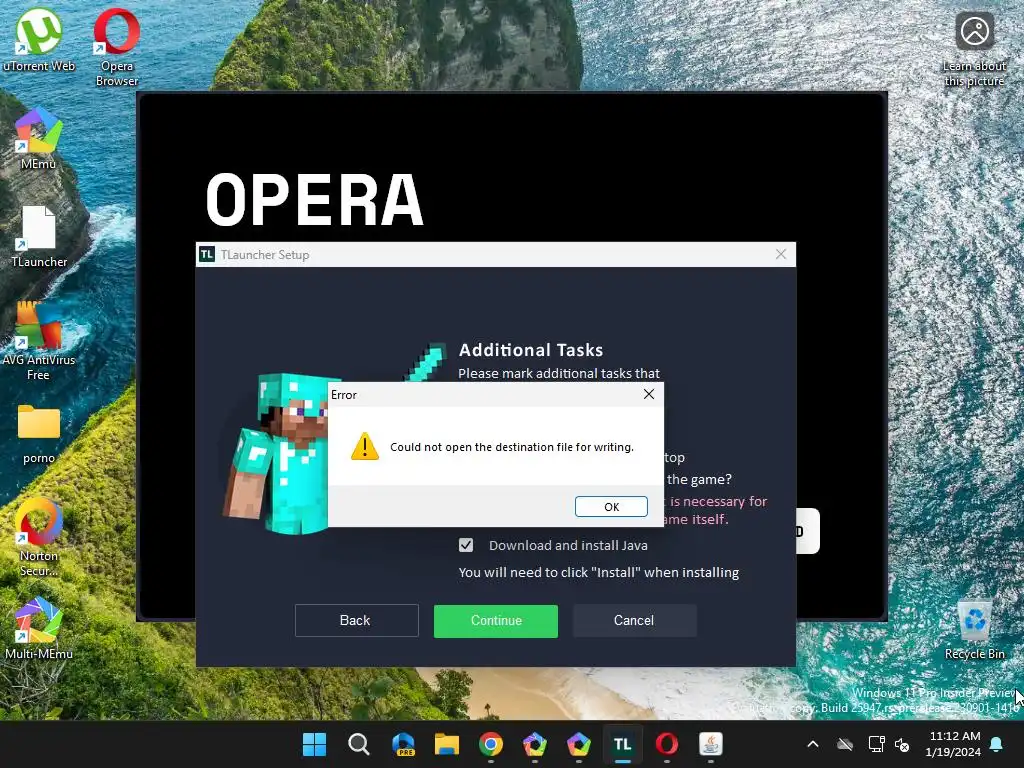Click OK in the Error dialog
The image size is (1024, 768).
click(x=611, y=507)
